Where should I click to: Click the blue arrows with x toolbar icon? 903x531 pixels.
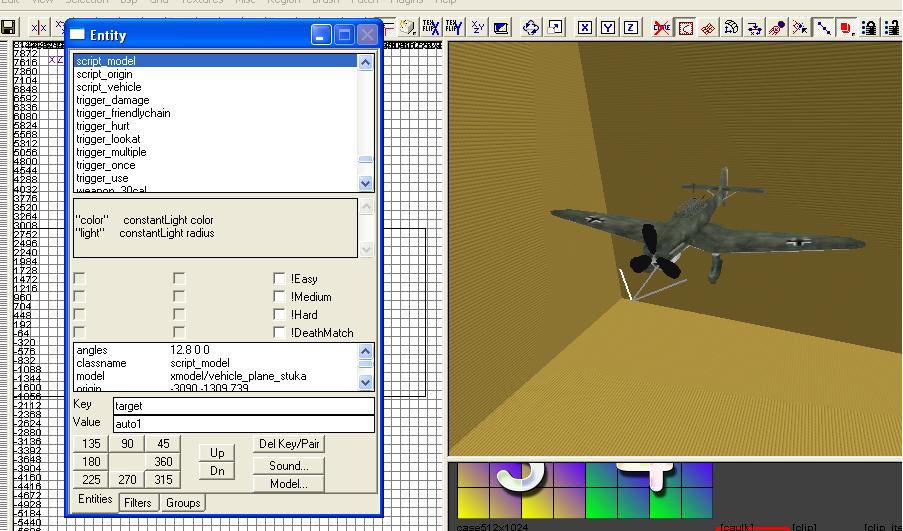(754, 27)
